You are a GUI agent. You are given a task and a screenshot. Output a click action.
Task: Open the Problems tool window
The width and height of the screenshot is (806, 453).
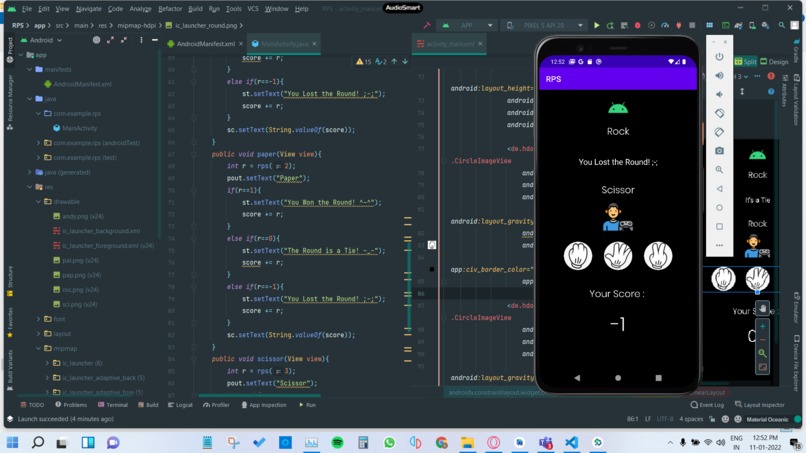[x=71, y=405]
